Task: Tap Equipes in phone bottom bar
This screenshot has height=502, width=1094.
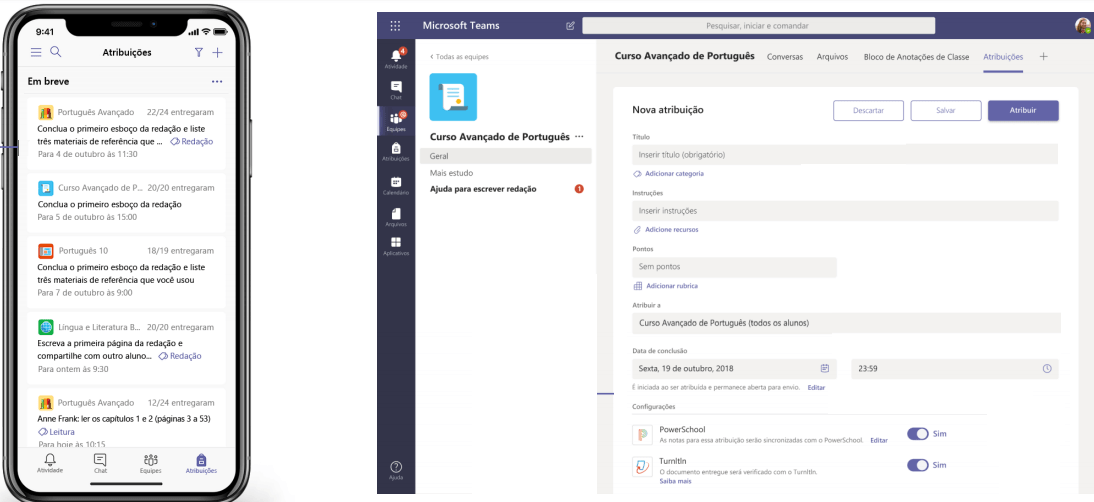Action: (x=151, y=464)
